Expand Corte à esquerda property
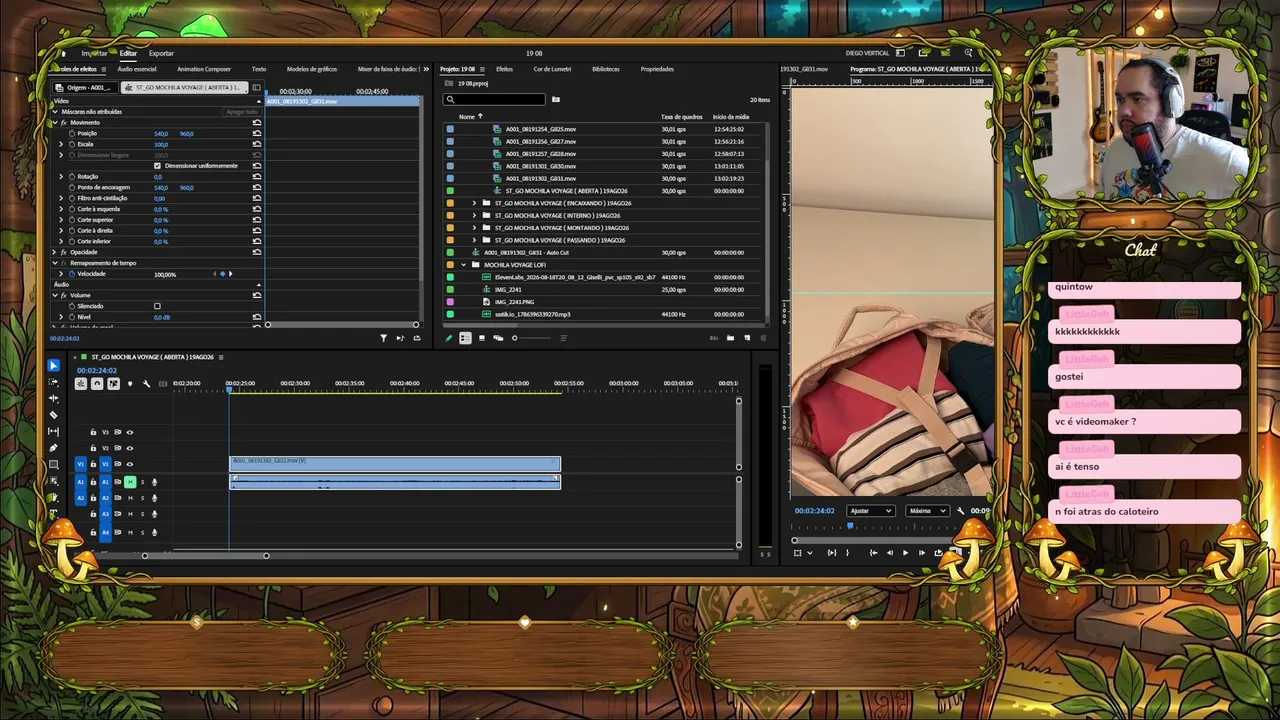 point(61,209)
